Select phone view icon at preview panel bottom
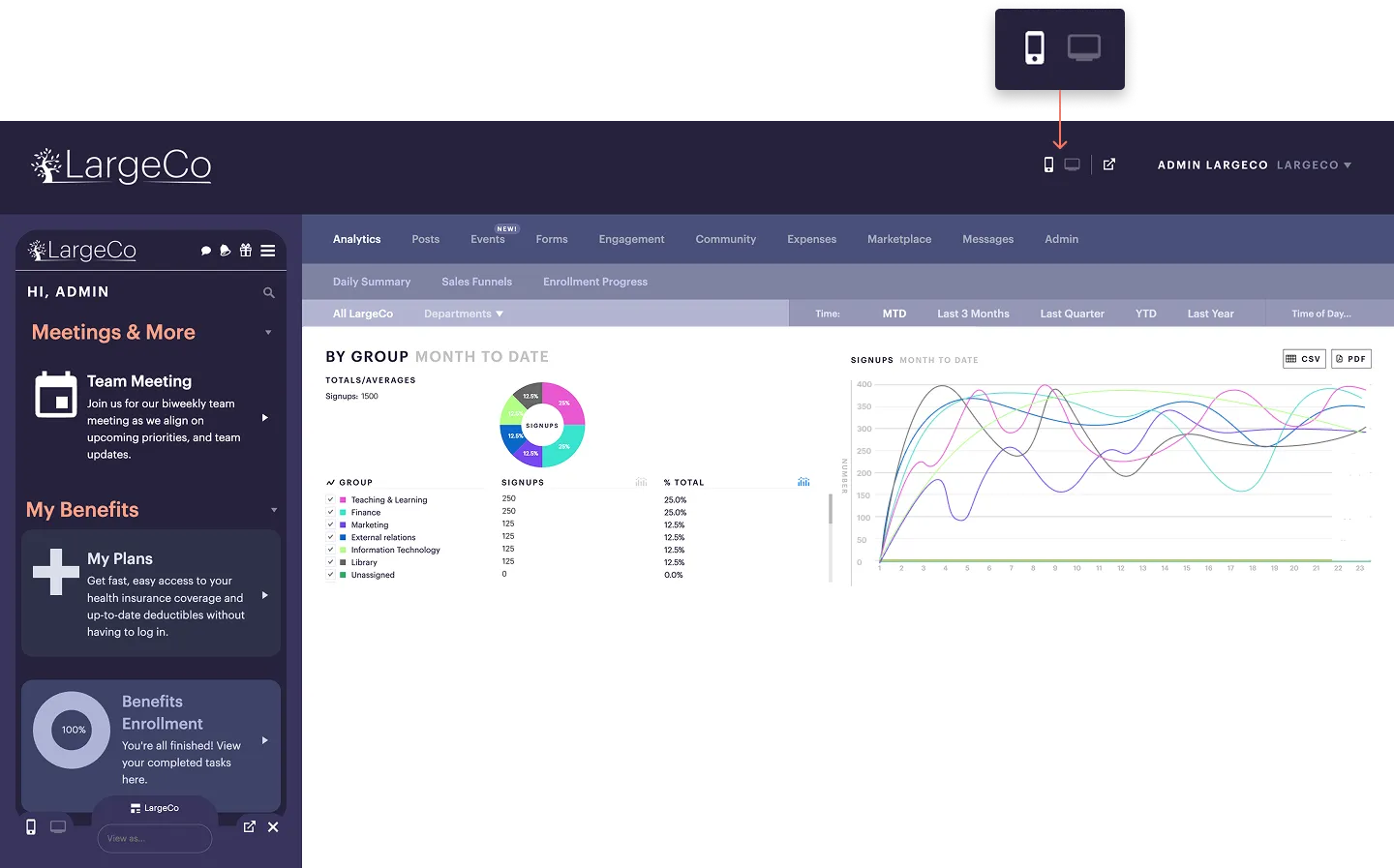1394x868 pixels. 31,826
